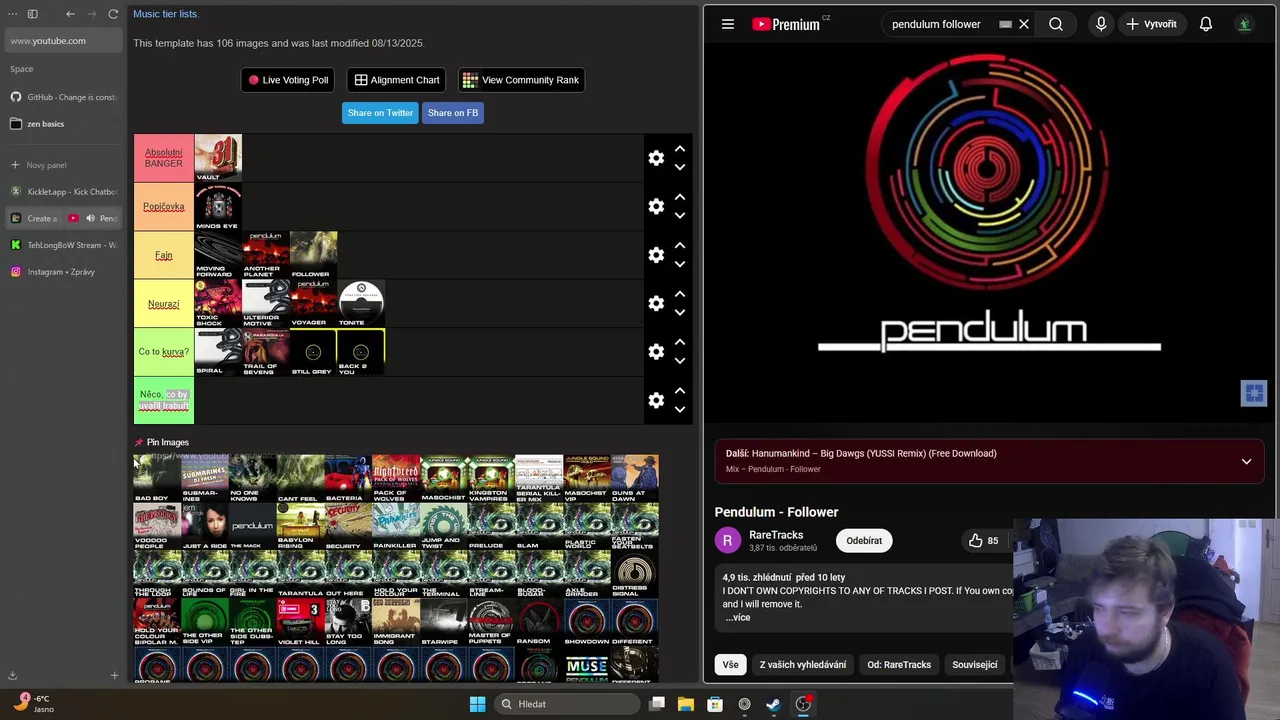Open the zen basics folder
Viewport: 1280px width, 720px height.
[x=63, y=124]
